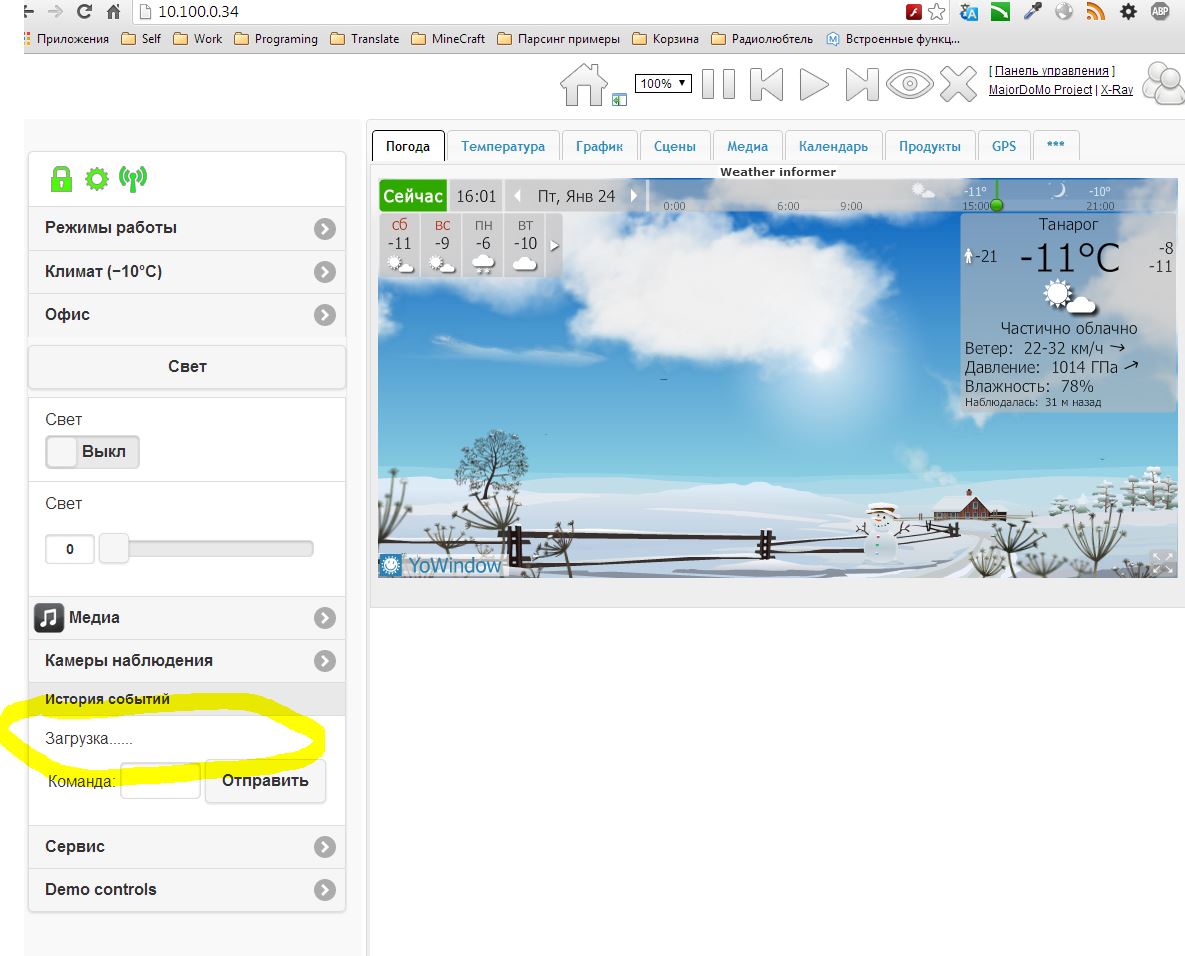
Task: Switch to the Медиа tab
Action: (x=747, y=146)
